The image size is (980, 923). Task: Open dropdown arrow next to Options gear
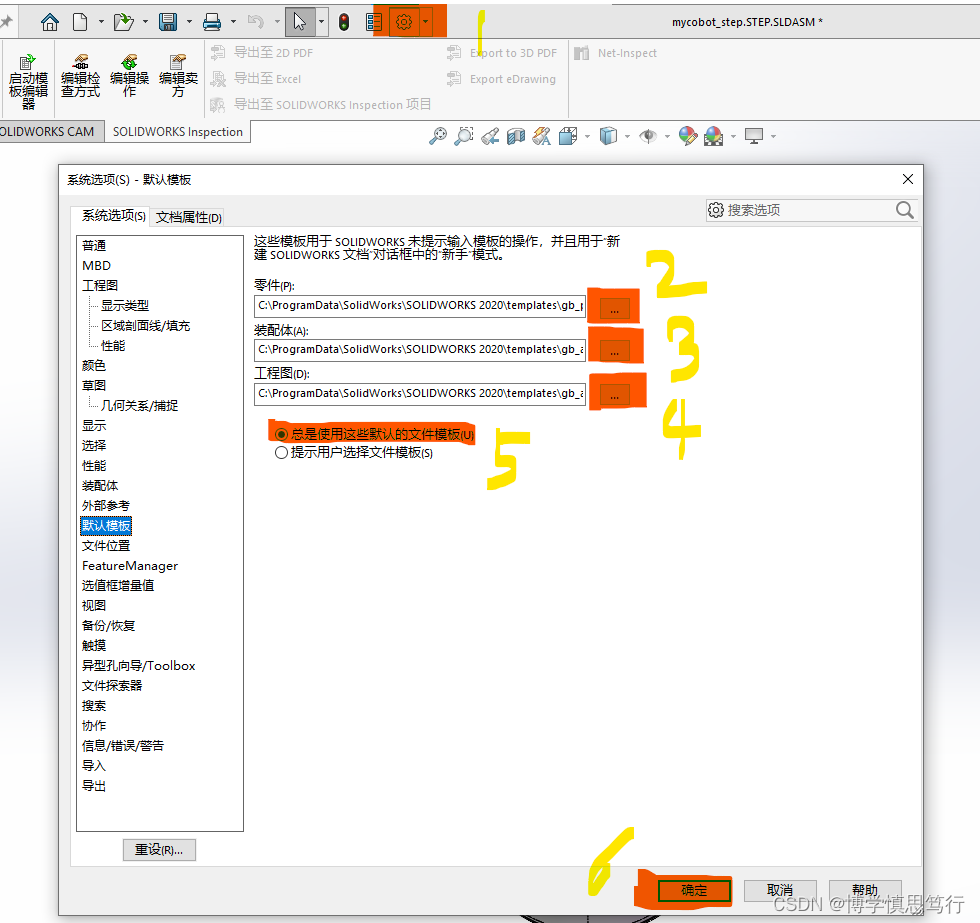tap(426, 22)
